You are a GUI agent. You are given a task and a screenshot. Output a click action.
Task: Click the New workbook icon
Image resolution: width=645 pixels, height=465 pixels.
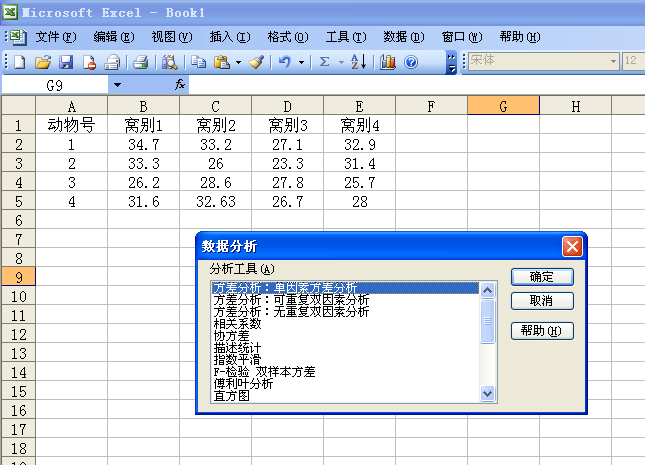19,63
